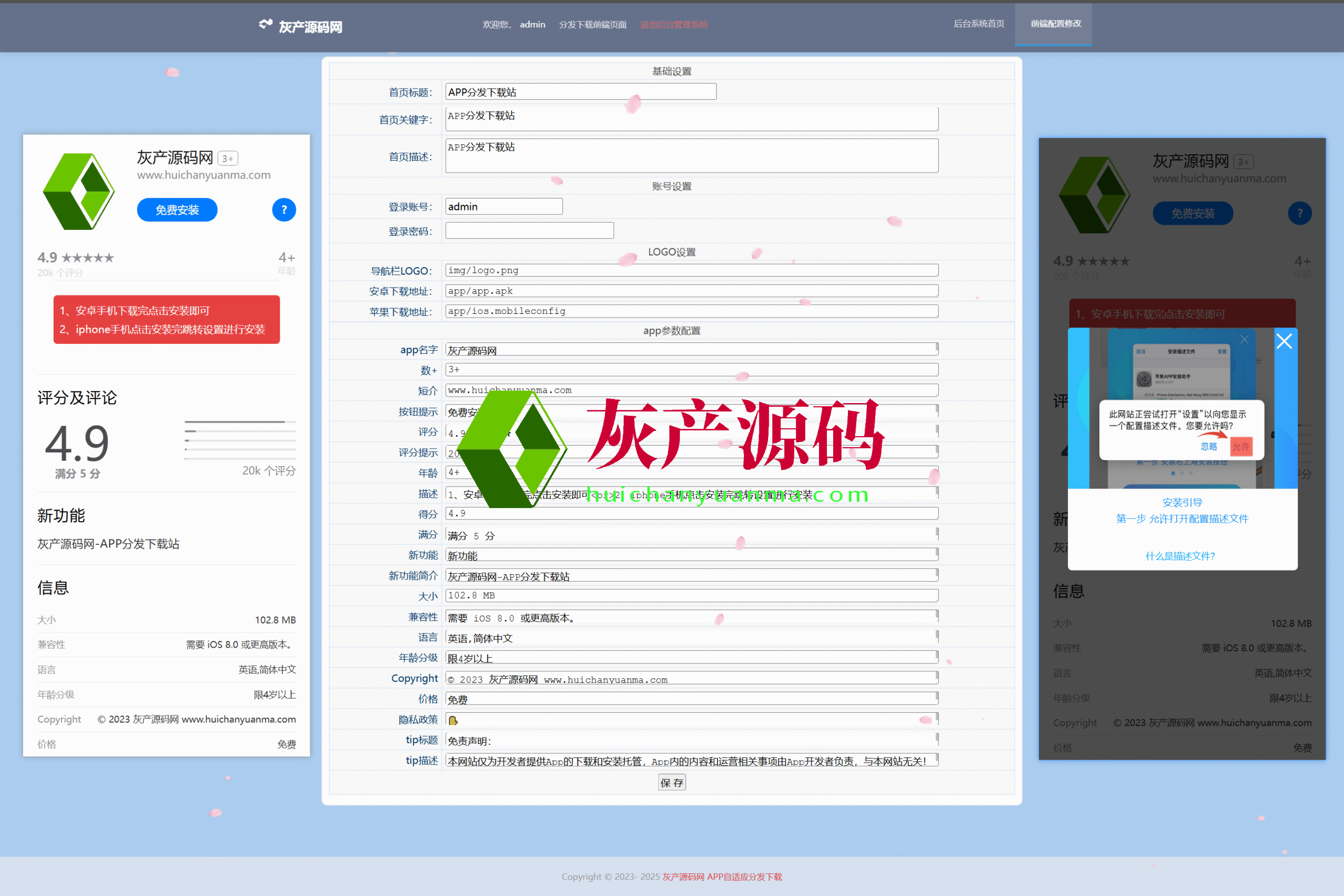Open 分发下载前端页面 link
The width and height of the screenshot is (1344, 896).
(x=593, y=25)
